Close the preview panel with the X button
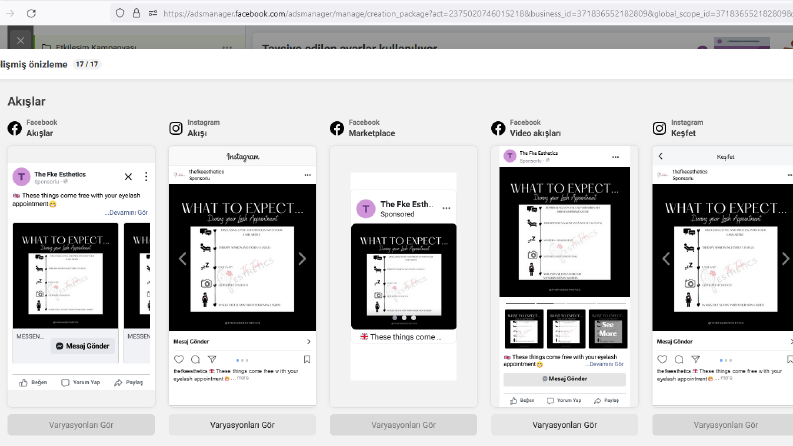This screenshot has height=446, width=793. 20,40
